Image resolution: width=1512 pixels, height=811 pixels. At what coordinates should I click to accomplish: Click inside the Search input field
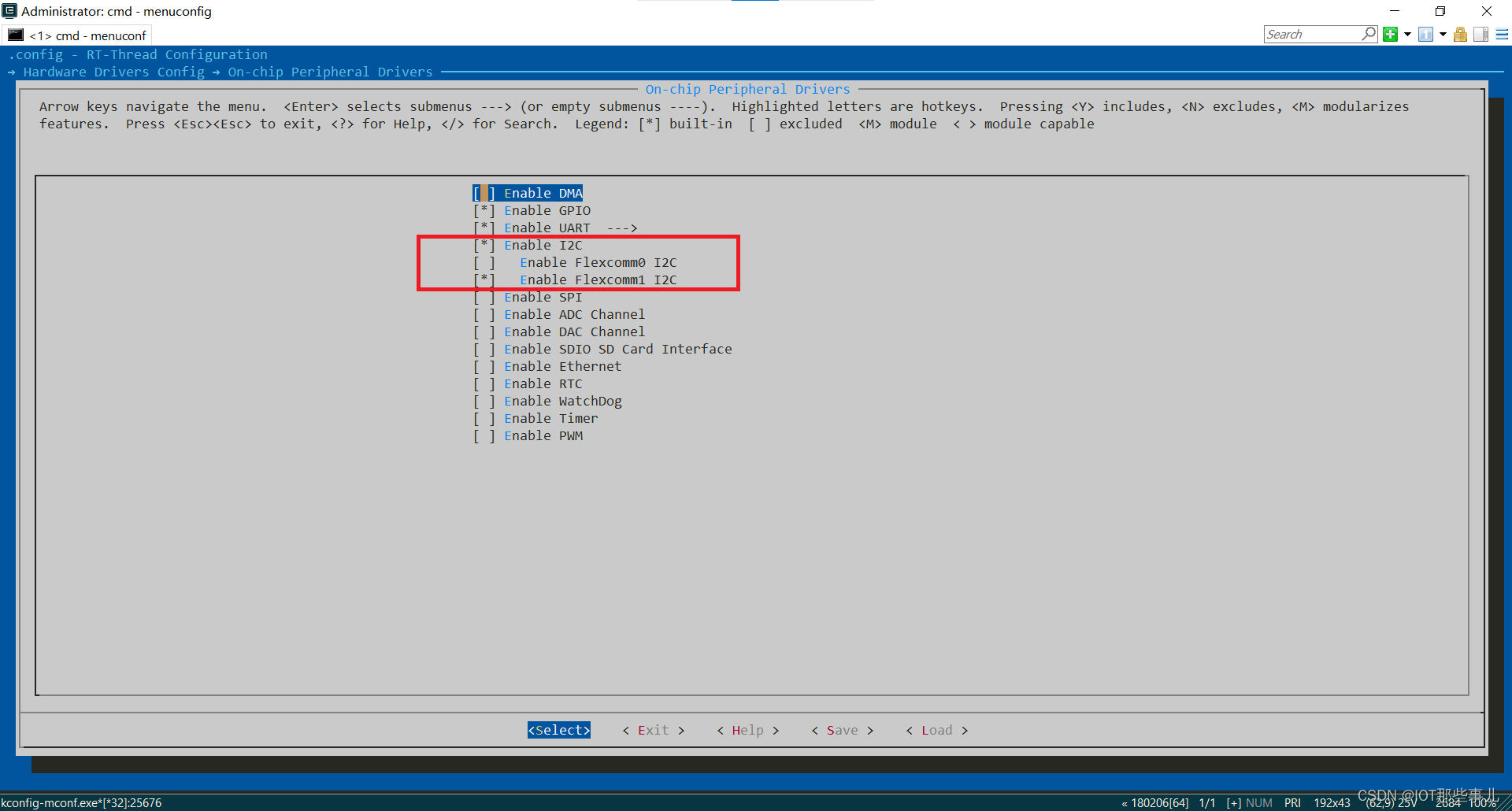point(1307,35)
